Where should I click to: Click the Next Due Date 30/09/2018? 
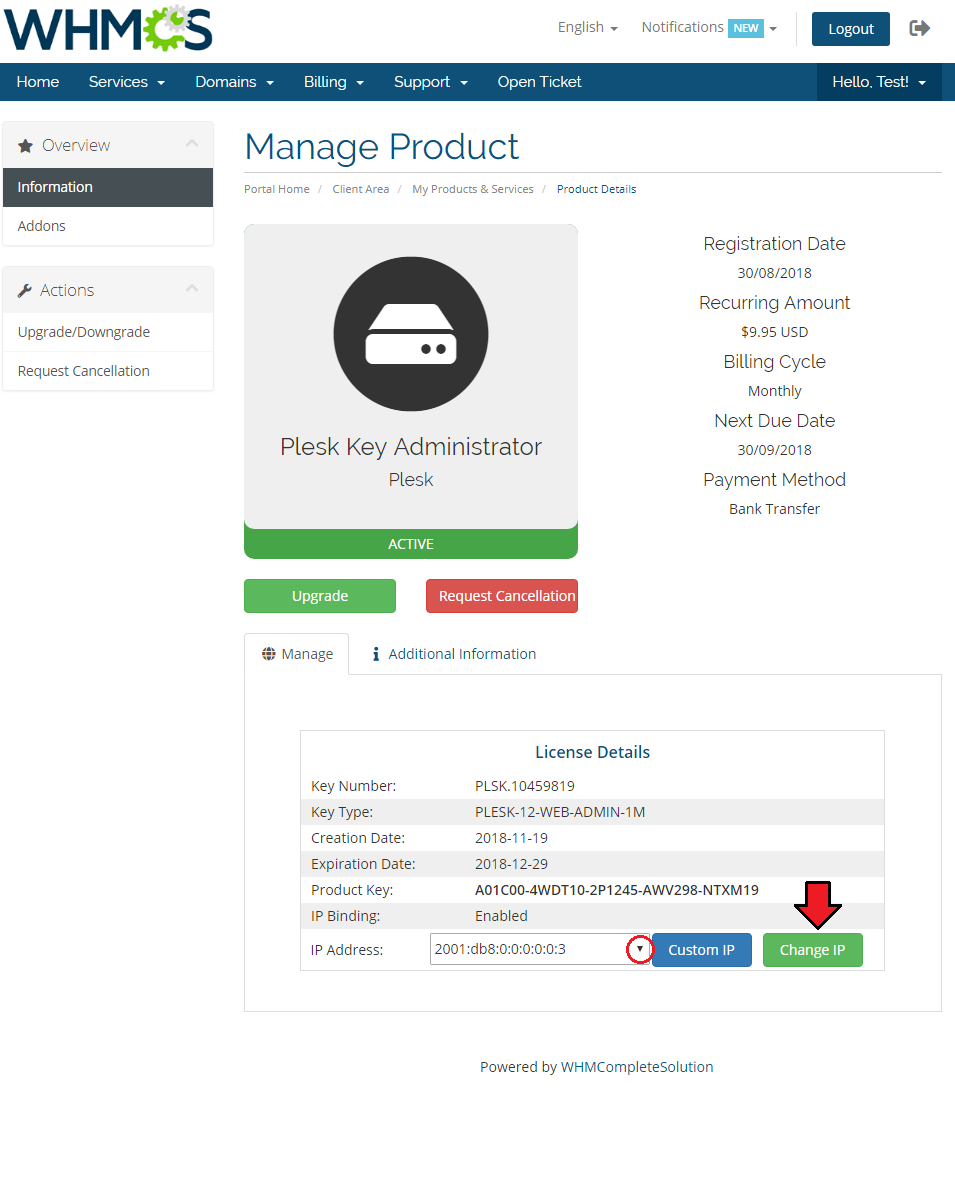[775, 450]
